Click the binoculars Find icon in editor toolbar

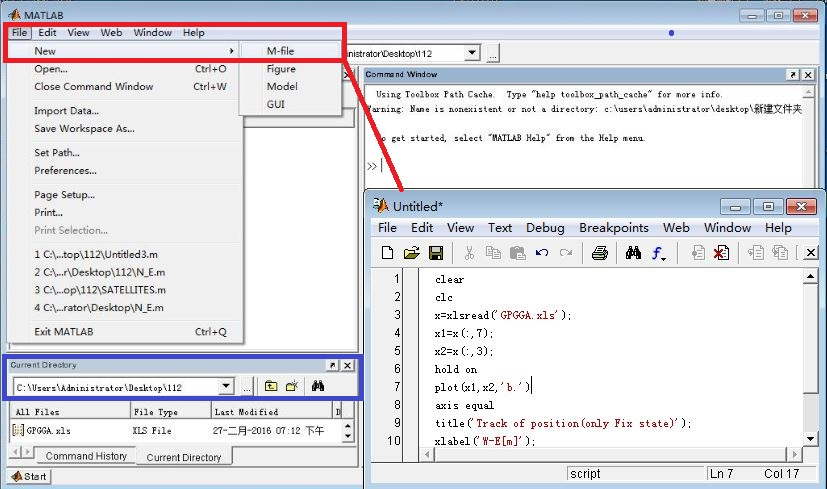[632, 254]
